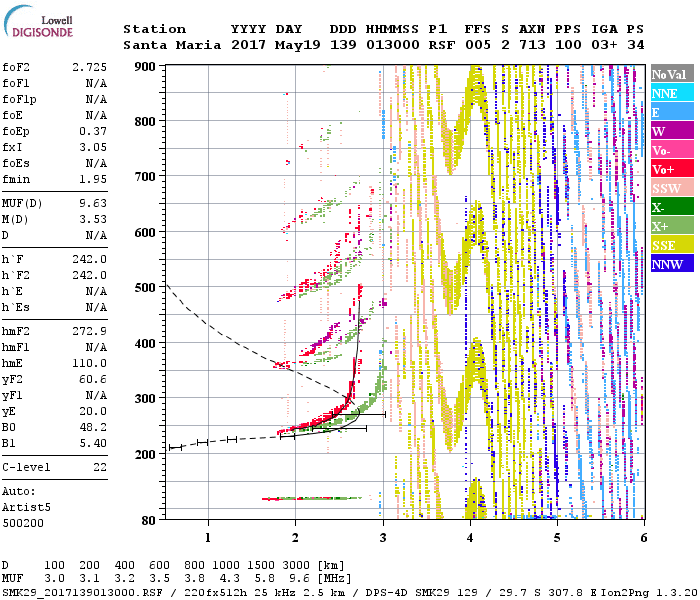
Task: Select the Vo- pink legend swatch
Action: click(x=672, y=150)
